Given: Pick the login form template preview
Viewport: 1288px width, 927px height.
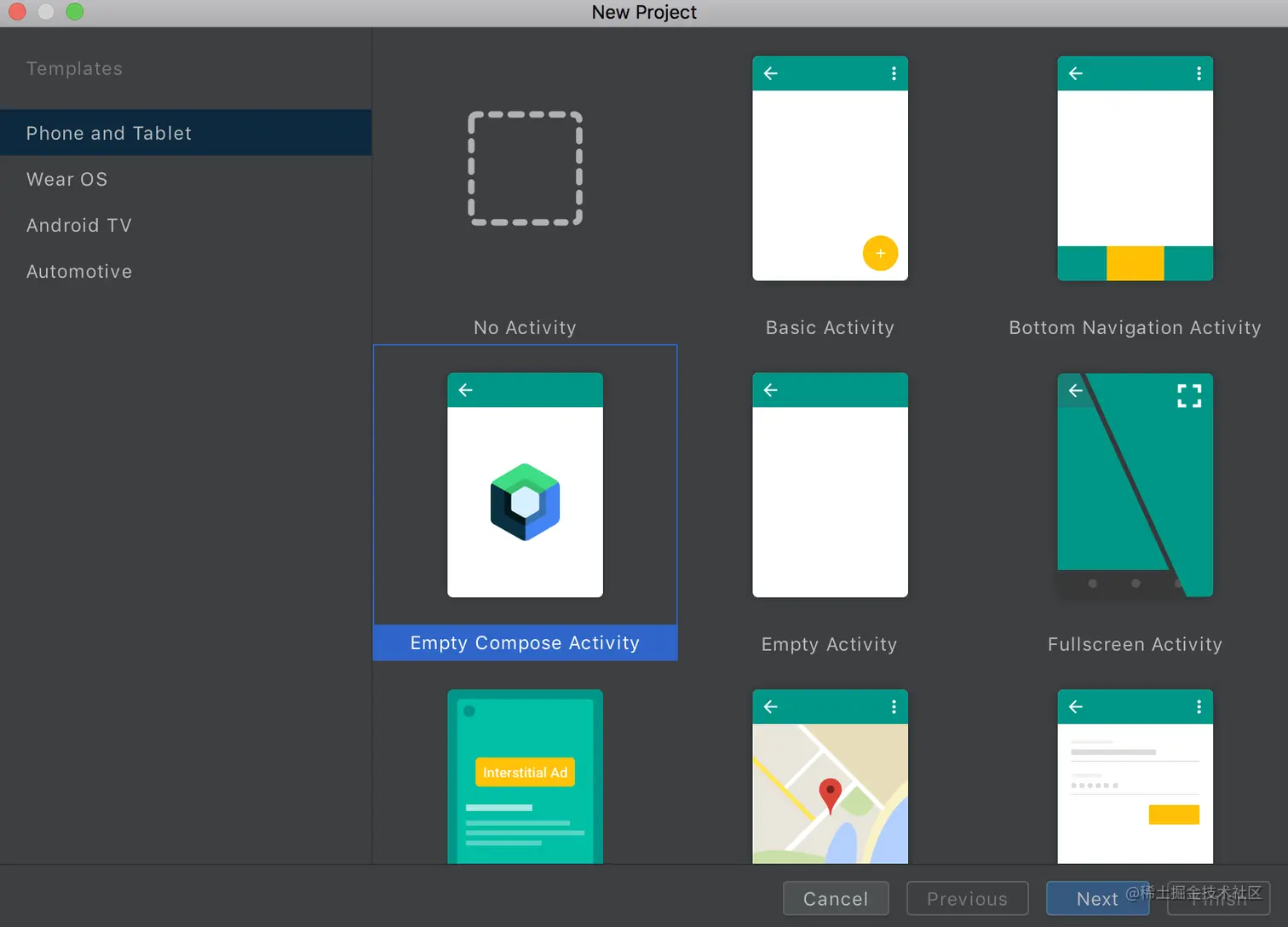Looking at the screenshot, I should tap(1135, 776).
